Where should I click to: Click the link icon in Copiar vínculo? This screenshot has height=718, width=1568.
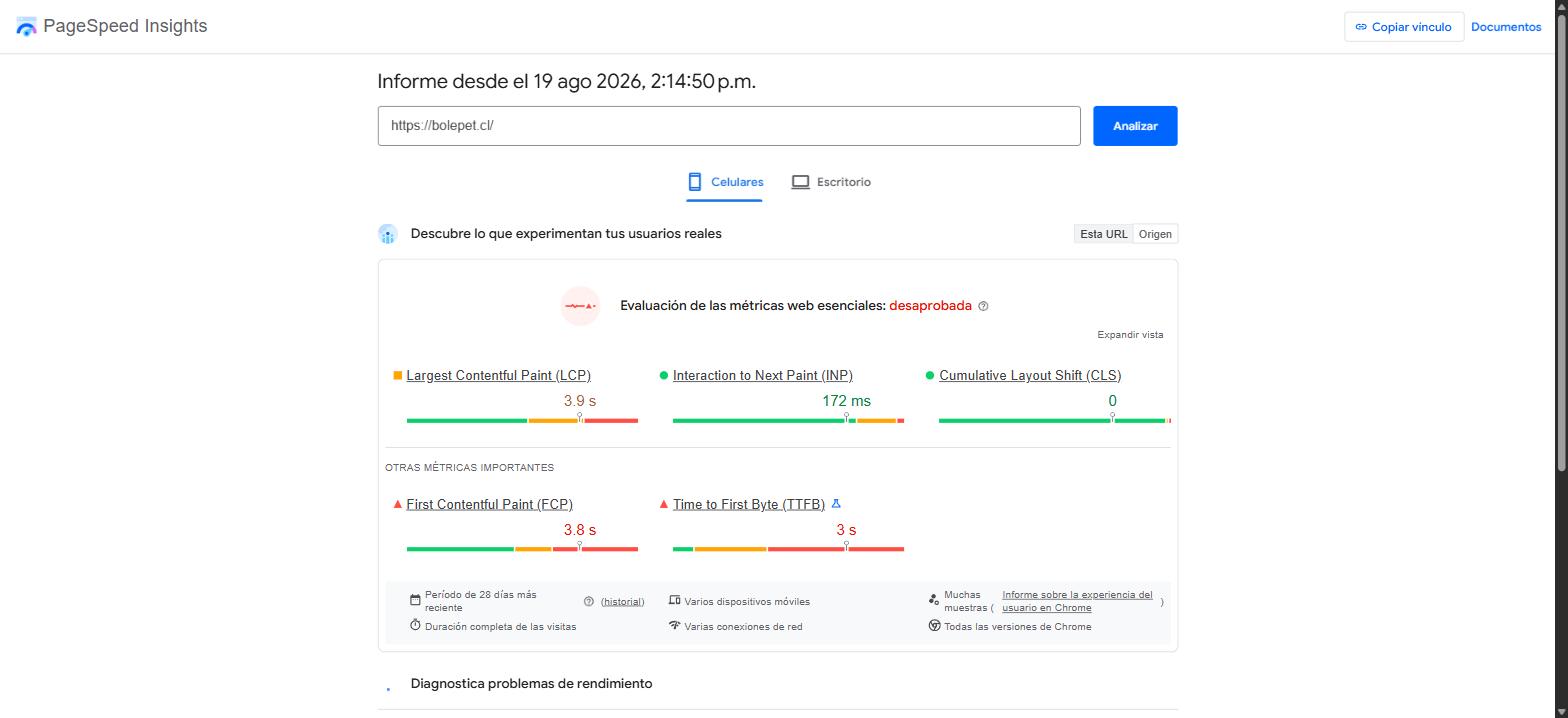[x=1361, y=27]
